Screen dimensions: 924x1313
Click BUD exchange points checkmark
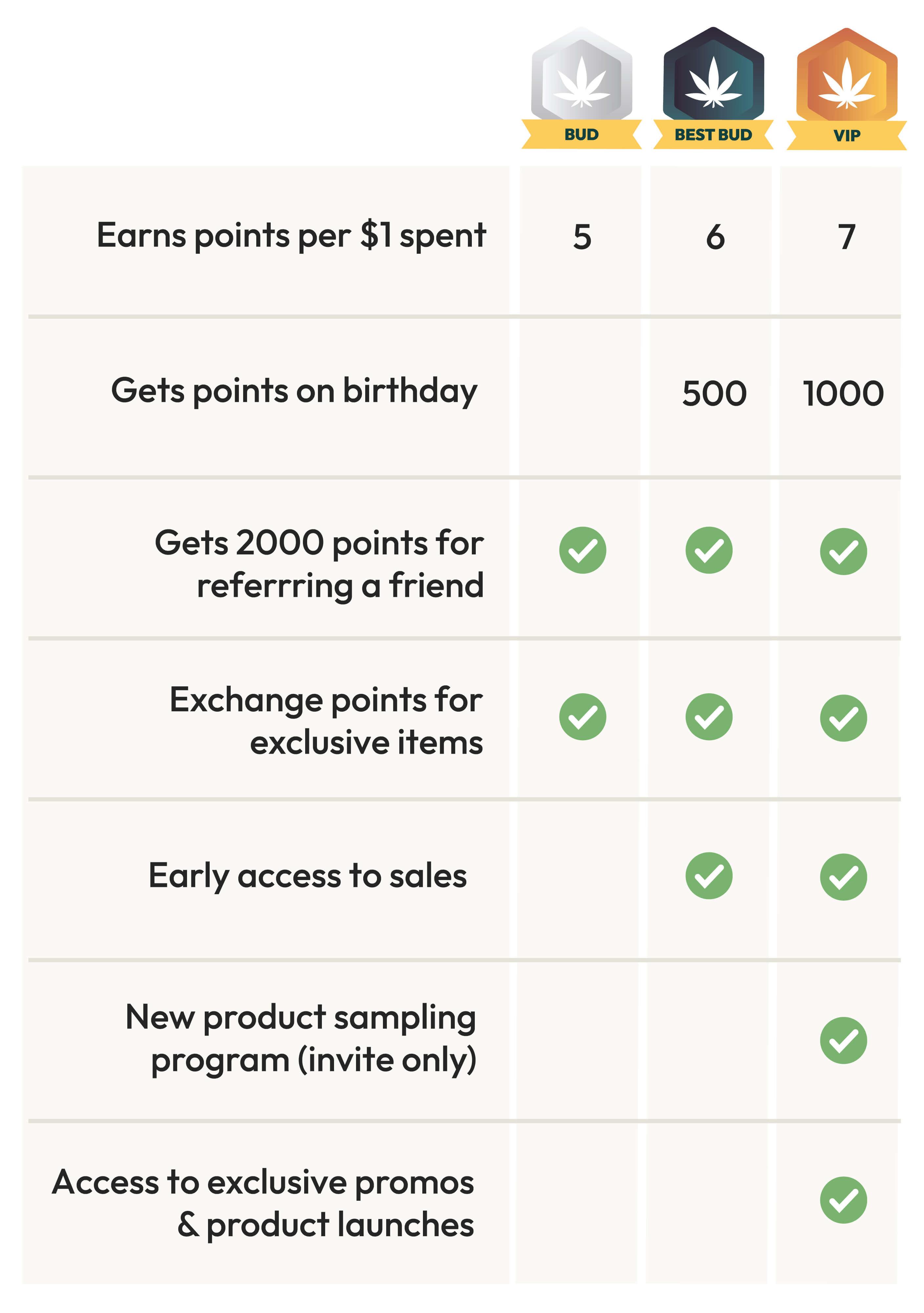(583, 717)
